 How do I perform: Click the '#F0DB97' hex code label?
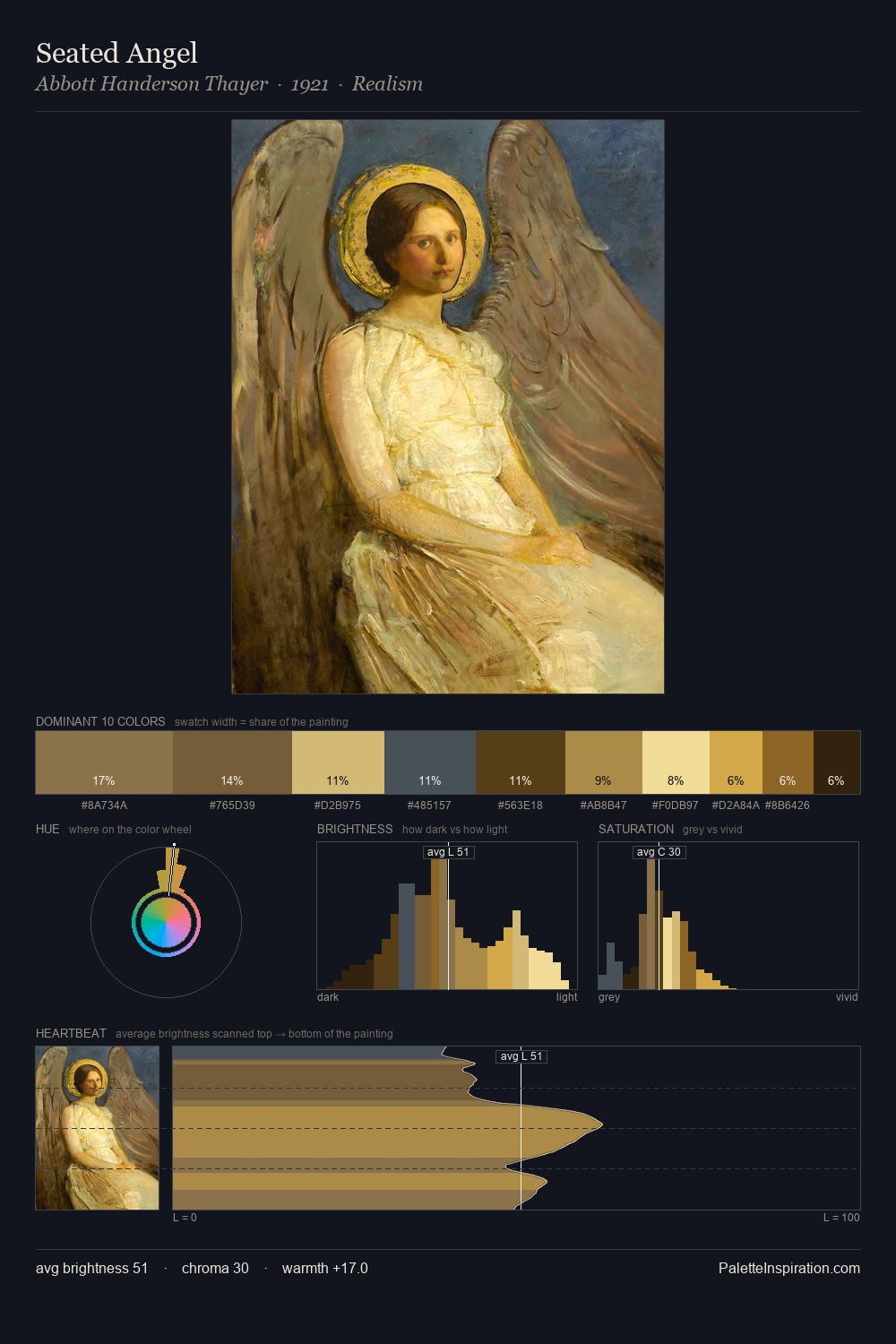tap(676, 806)
